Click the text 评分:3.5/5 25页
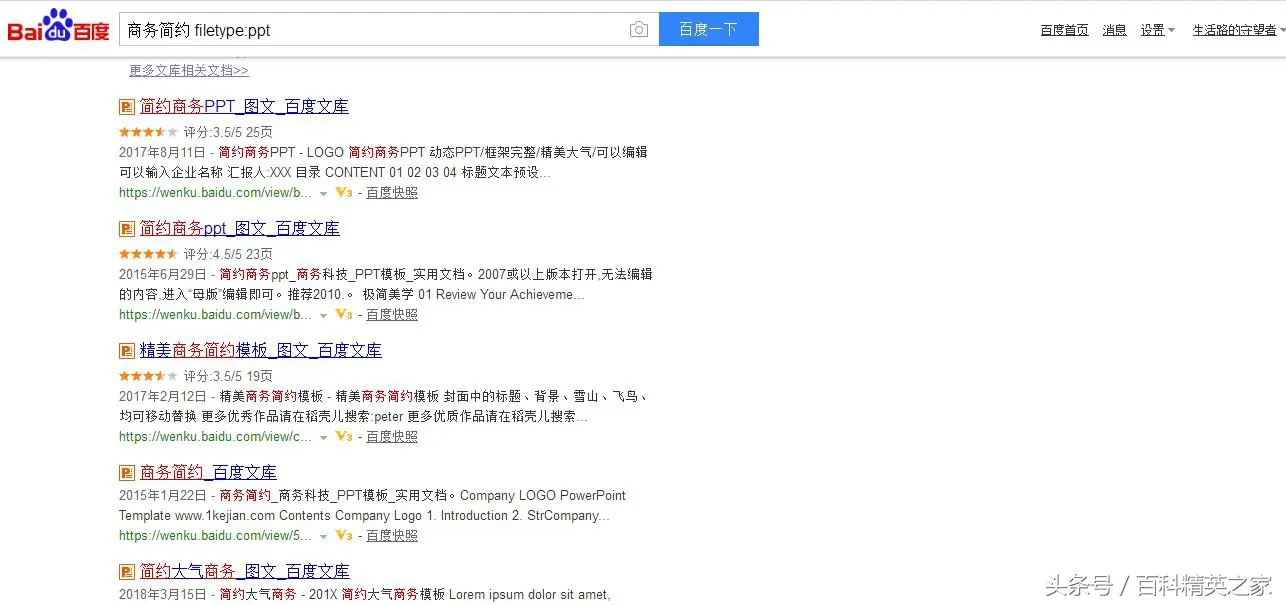The height and width of the screenshot is (605, 1286). (228, 132)
